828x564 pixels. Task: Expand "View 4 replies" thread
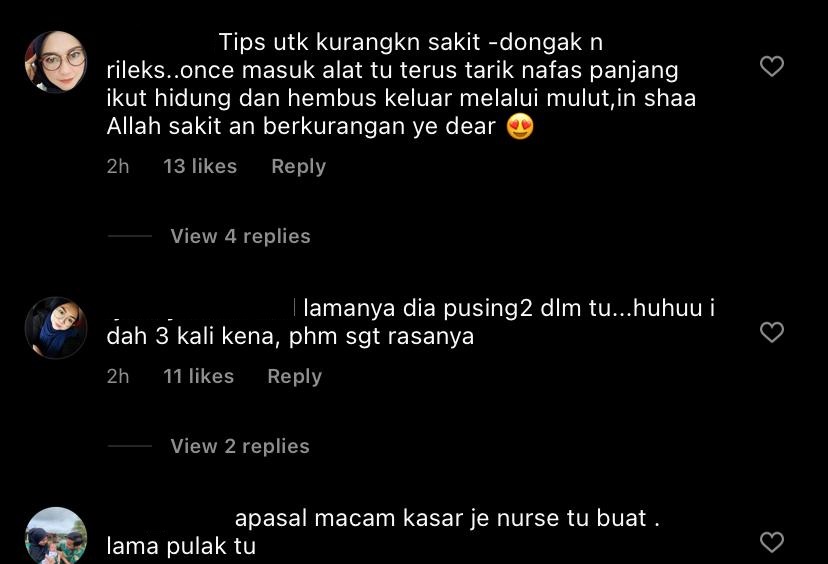(240, 236)
